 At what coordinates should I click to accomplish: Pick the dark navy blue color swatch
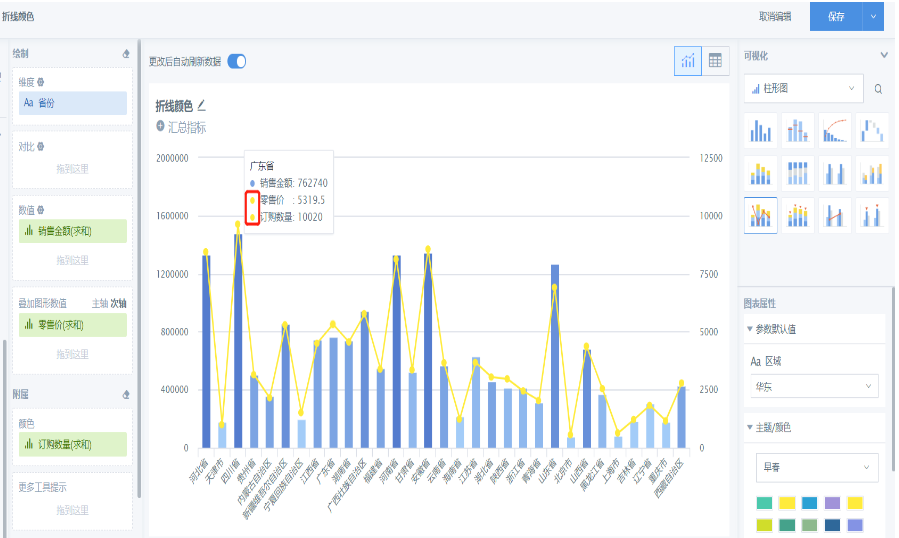pos(832,525)
